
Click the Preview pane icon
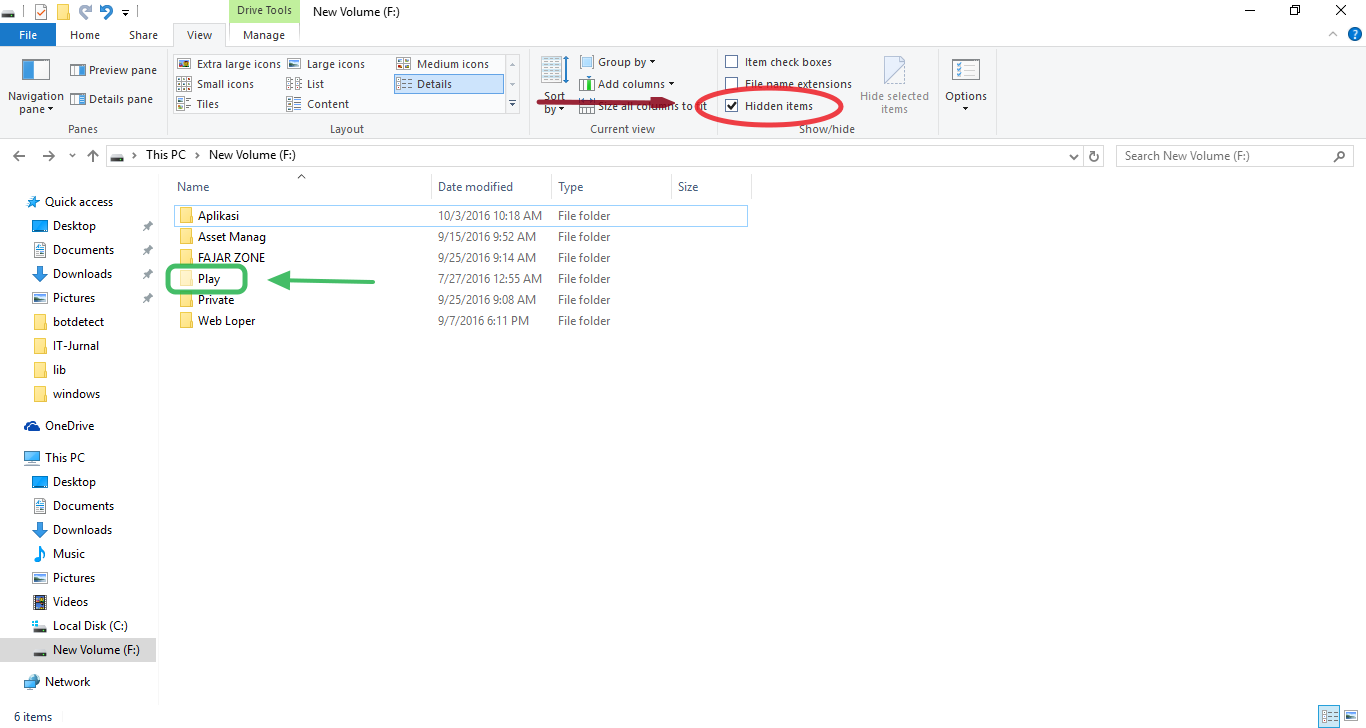point(77,70)
